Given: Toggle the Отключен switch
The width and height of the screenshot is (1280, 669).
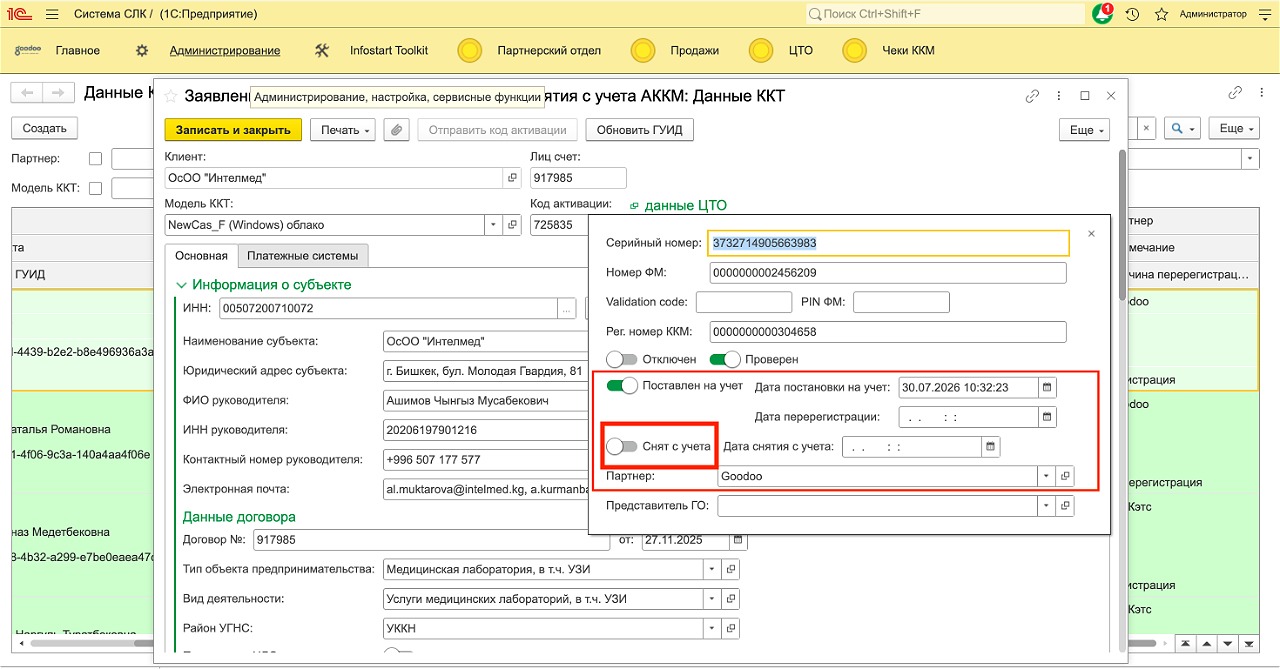Looking at the screenshot, I should click(x=621, y=359).
